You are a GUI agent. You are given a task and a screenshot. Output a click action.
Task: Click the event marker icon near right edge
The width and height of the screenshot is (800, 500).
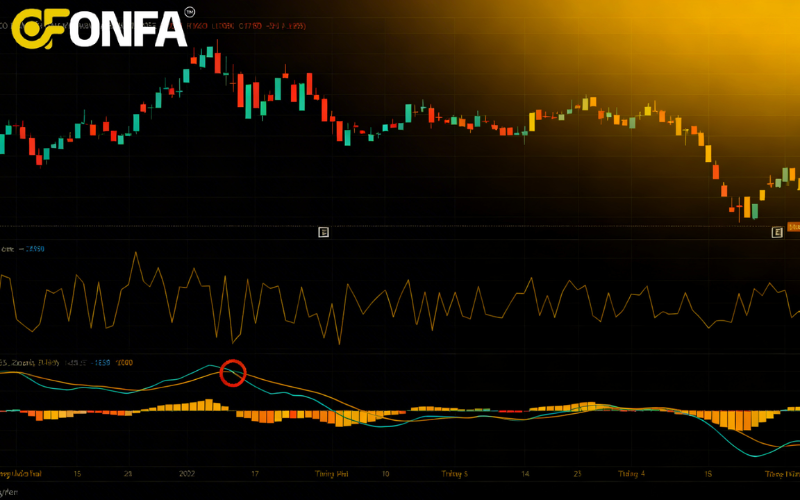coord(776,232)
